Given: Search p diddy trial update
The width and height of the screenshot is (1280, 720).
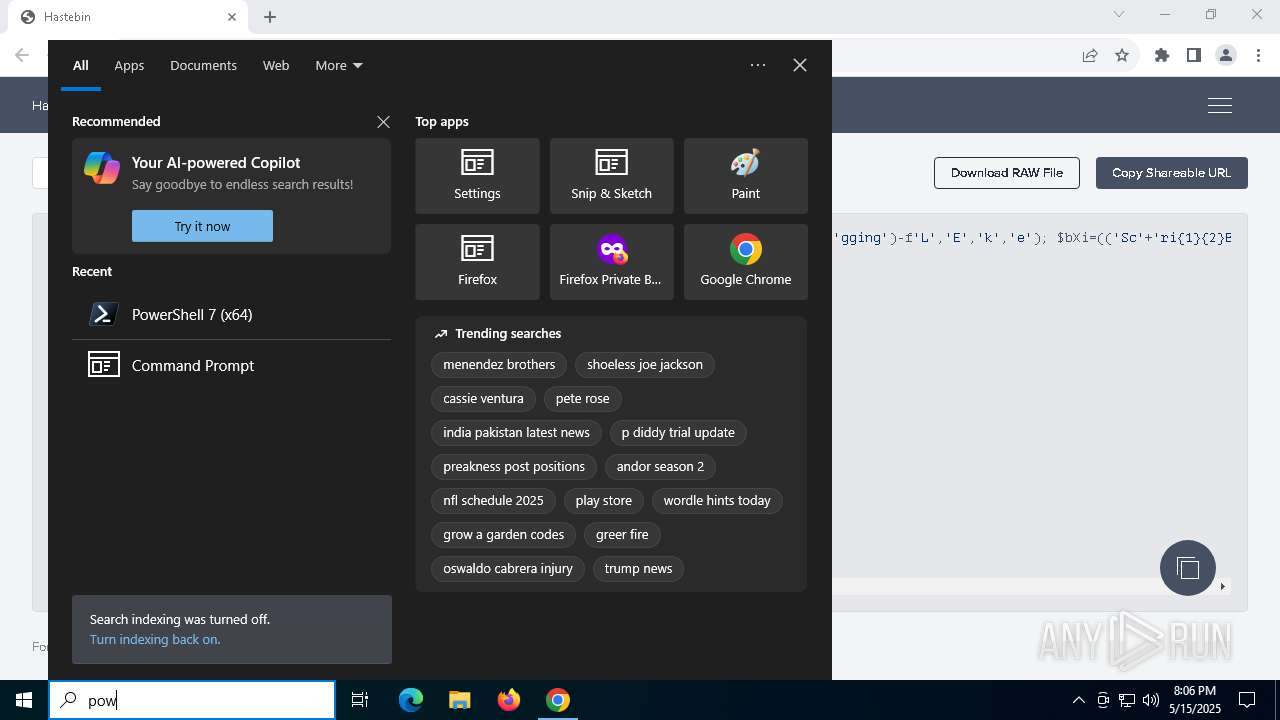Looking at the screenshot, I should point(678,433).
